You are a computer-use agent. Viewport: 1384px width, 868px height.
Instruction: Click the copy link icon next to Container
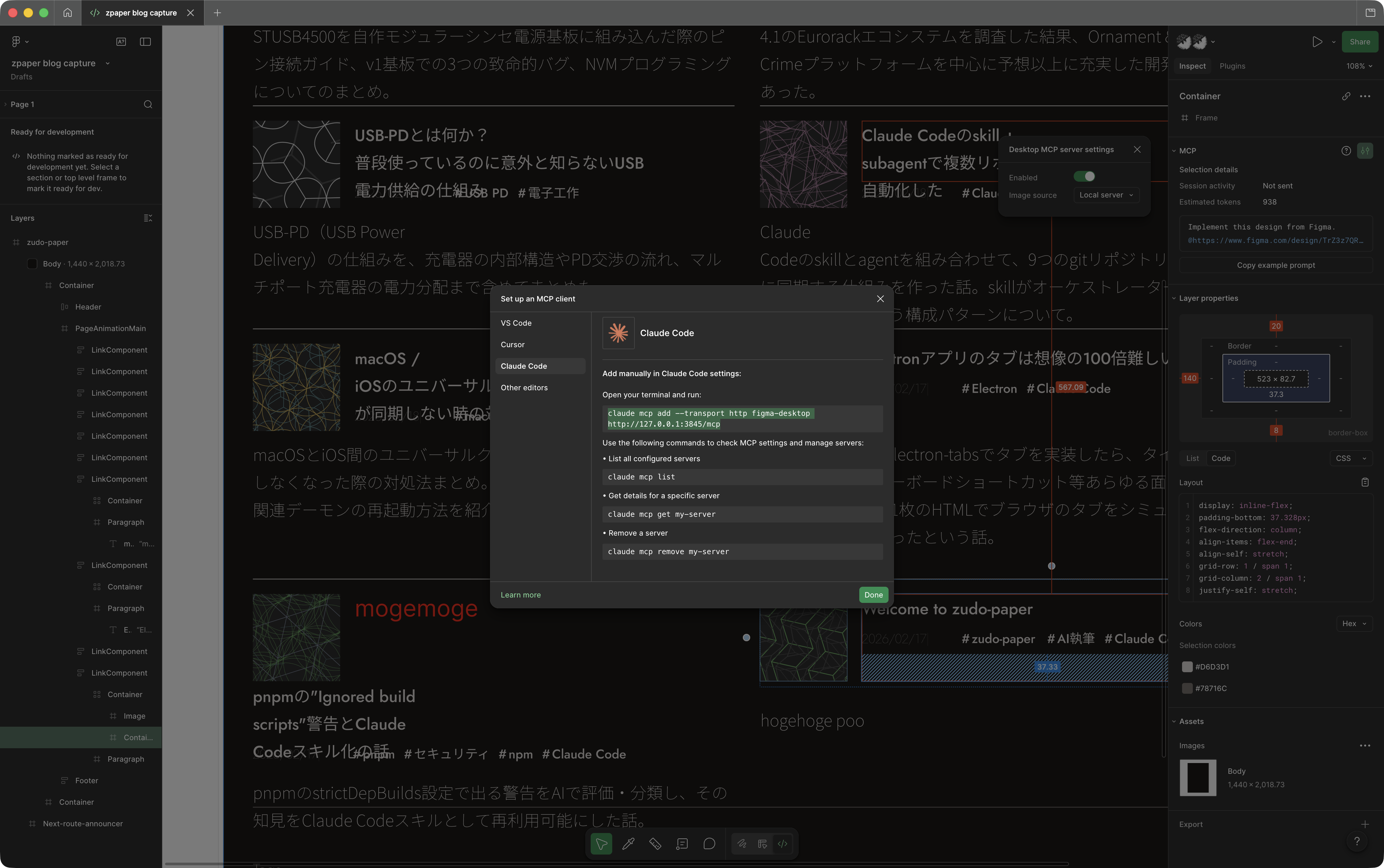(1346, 96)
